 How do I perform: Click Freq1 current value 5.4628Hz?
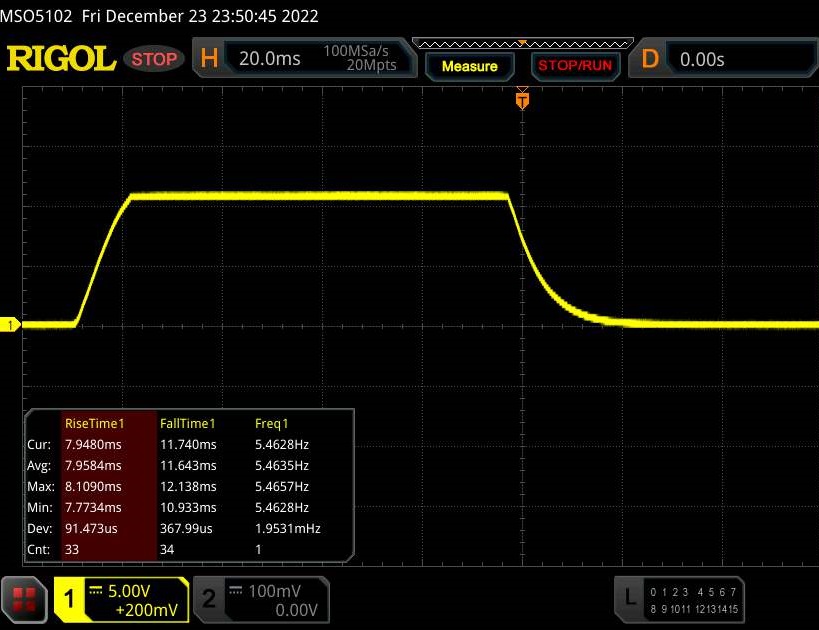282,445
